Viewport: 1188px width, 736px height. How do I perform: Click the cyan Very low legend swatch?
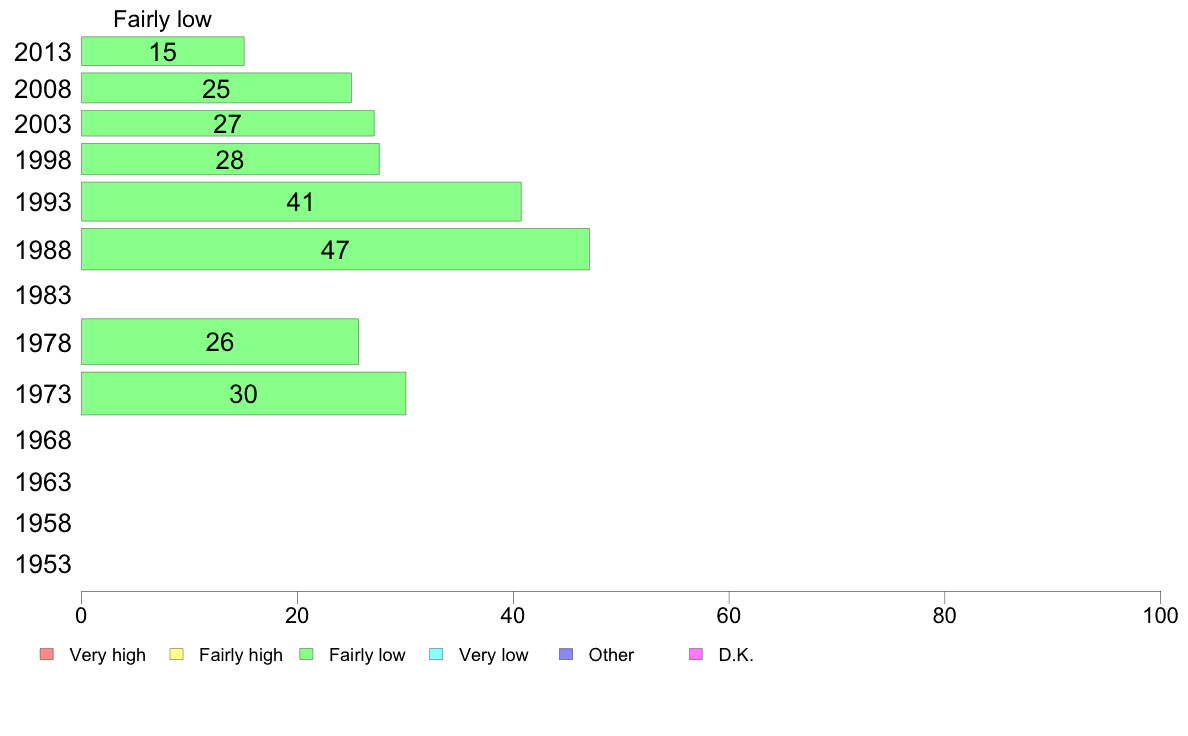coord(436,654)
